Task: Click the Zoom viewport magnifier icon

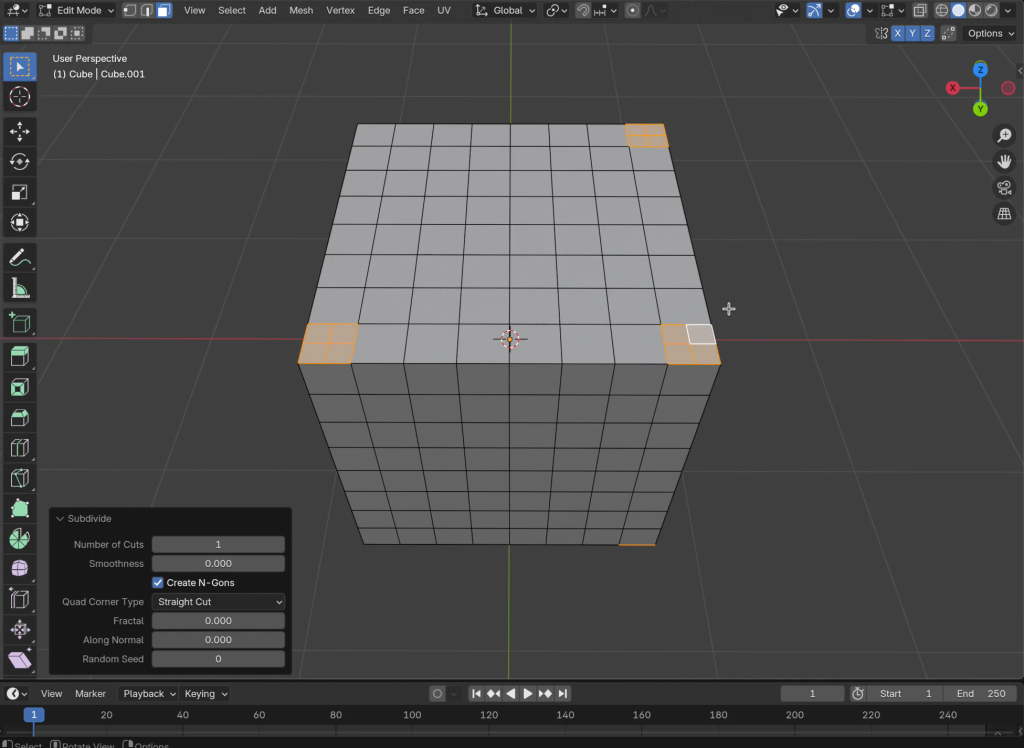Action: pos(1004,136)
